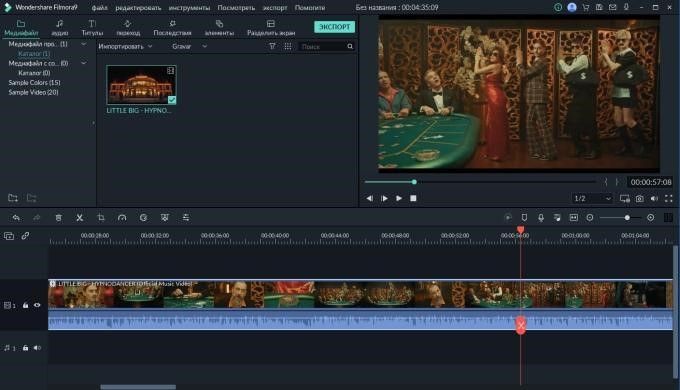Viewport: 680px width, 390px height.
Task: Click the ЭКСПОРТ button
Action: point(334,27)
